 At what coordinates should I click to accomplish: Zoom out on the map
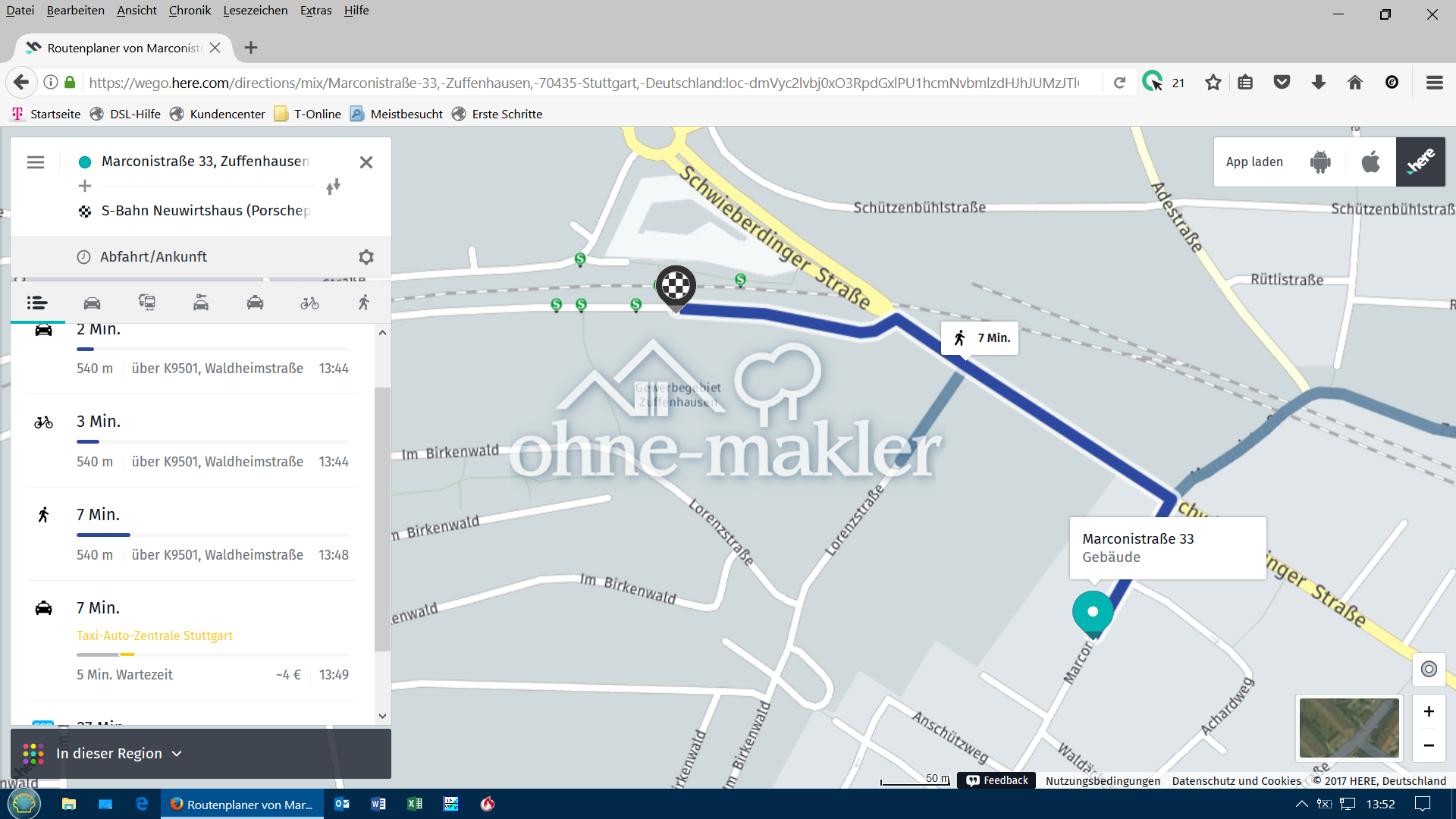tap(1429, 745)
